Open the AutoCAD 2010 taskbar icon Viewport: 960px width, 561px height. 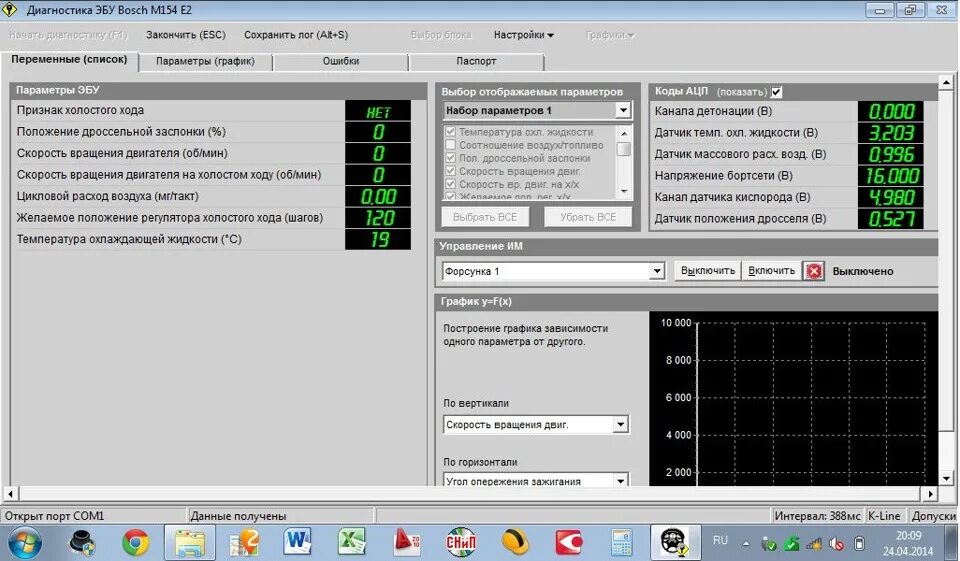(407, 542)
